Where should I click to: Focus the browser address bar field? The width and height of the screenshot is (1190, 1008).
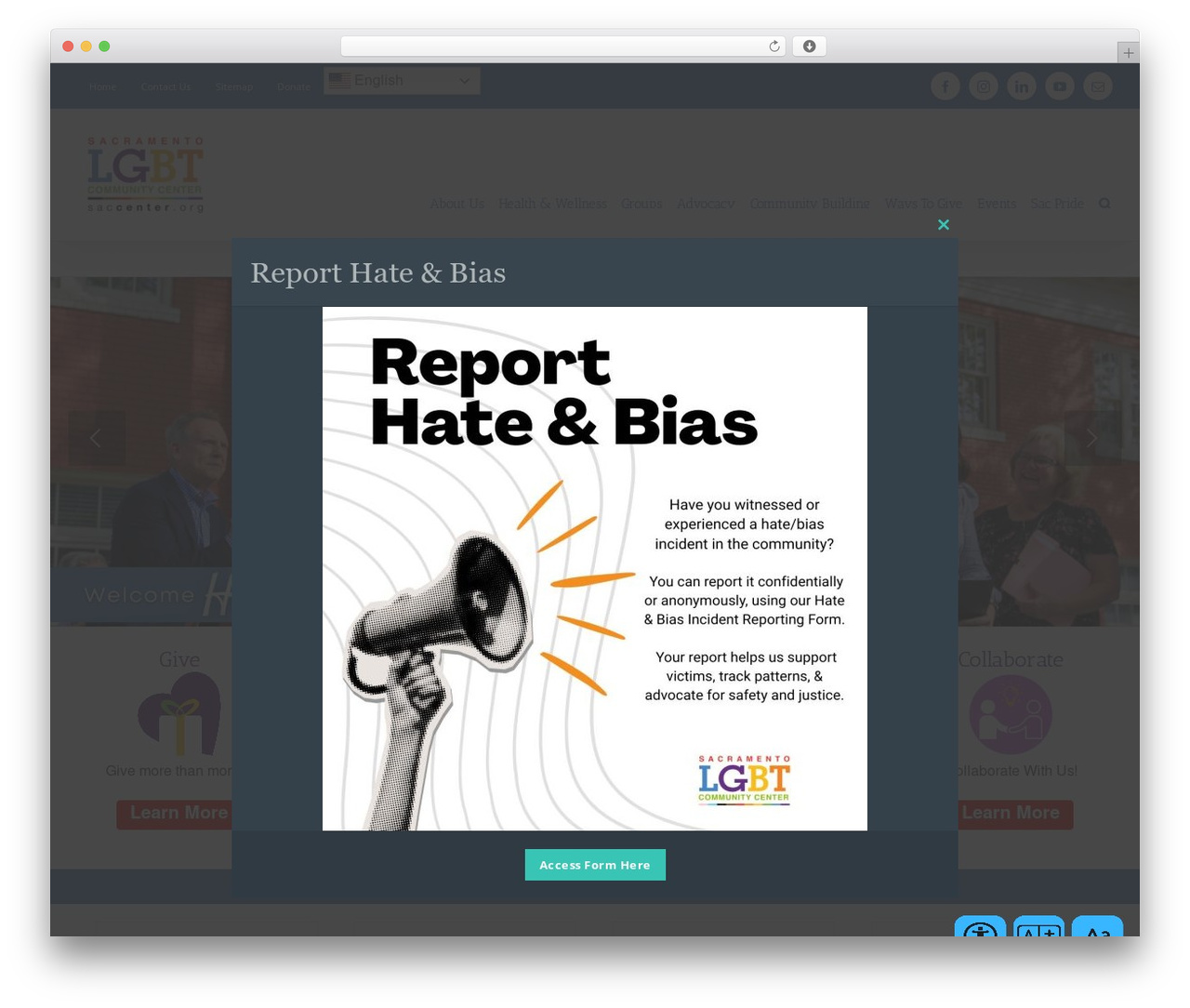click(x=562, y=46)
